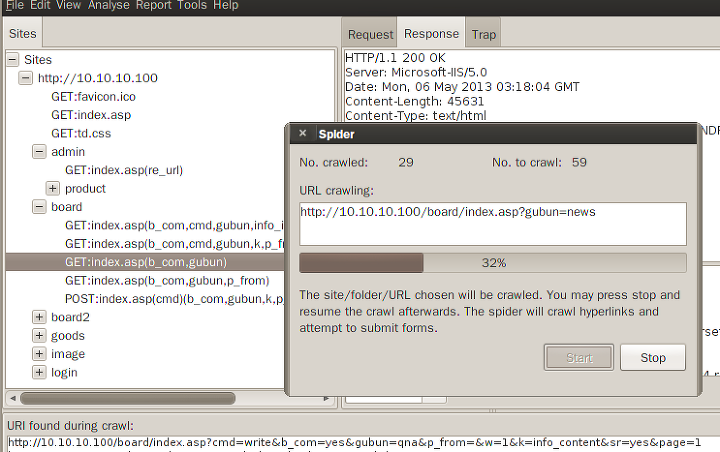Click the product folder label

click(85, 188)
